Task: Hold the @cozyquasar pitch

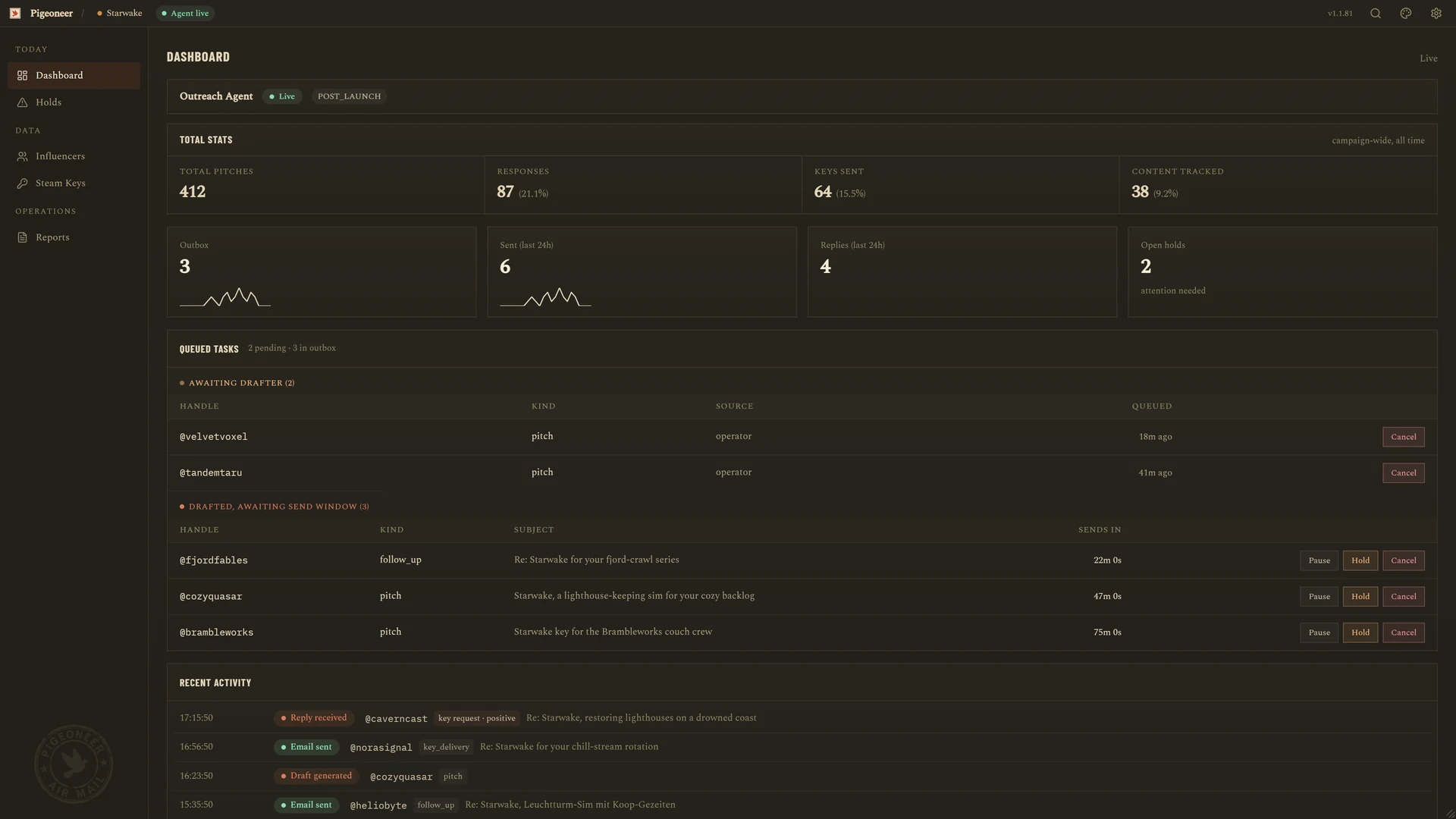Action: (x=1360, y=597)
